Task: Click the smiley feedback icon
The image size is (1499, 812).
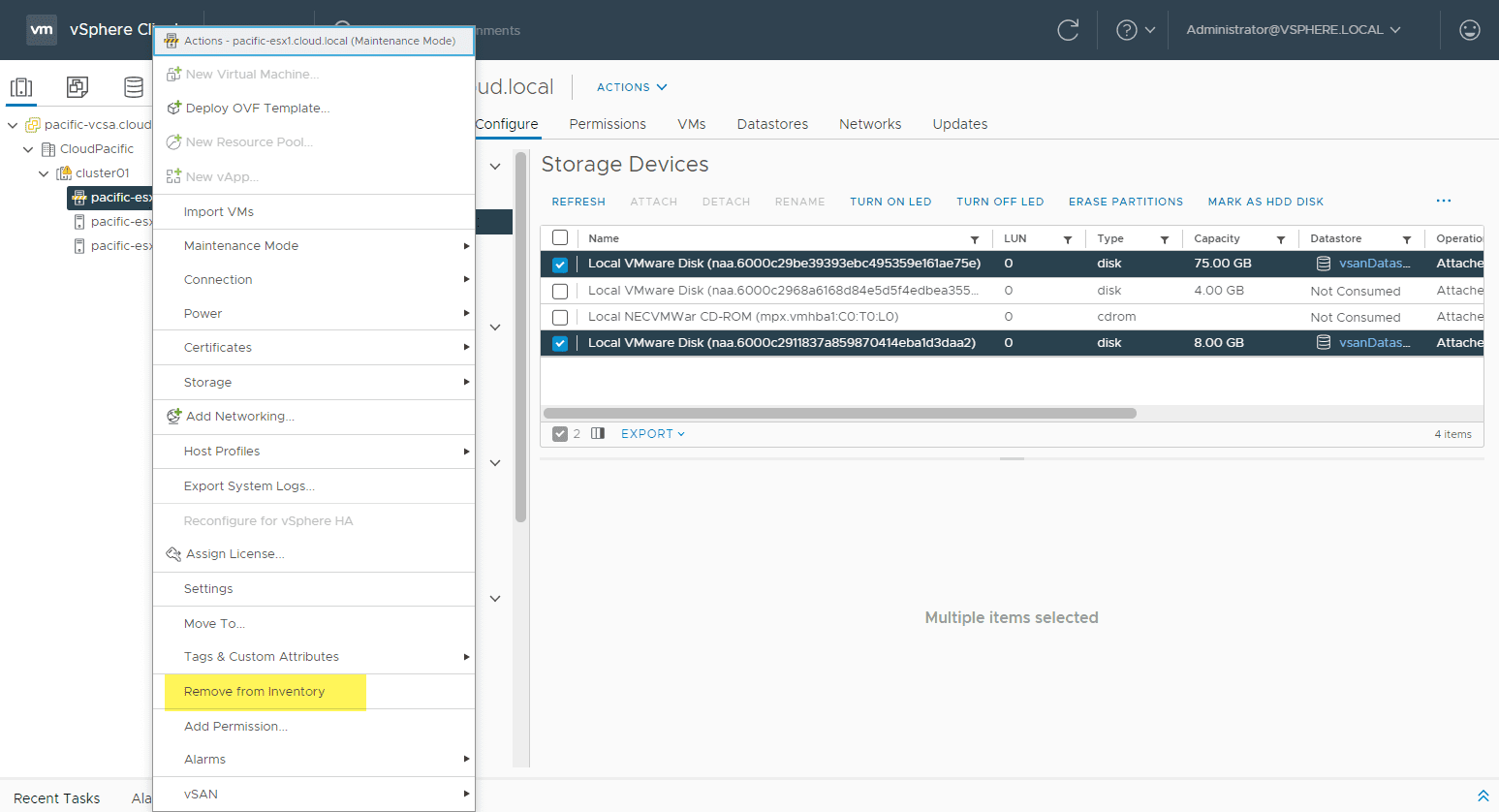Action: pos(1469,30)
